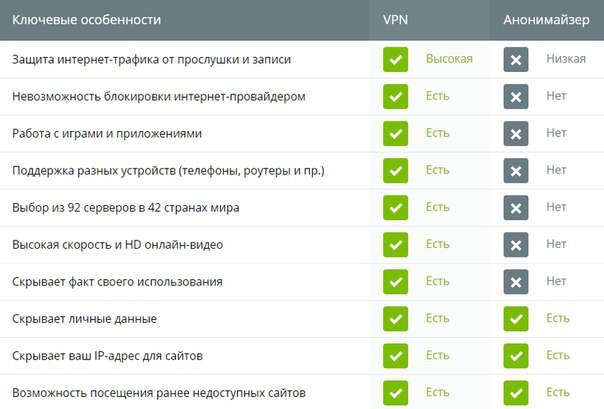Viewport: 604px width, 409px height.
Task: Click VPN checkmark for Работа с играми row
Action: (395, 134)
